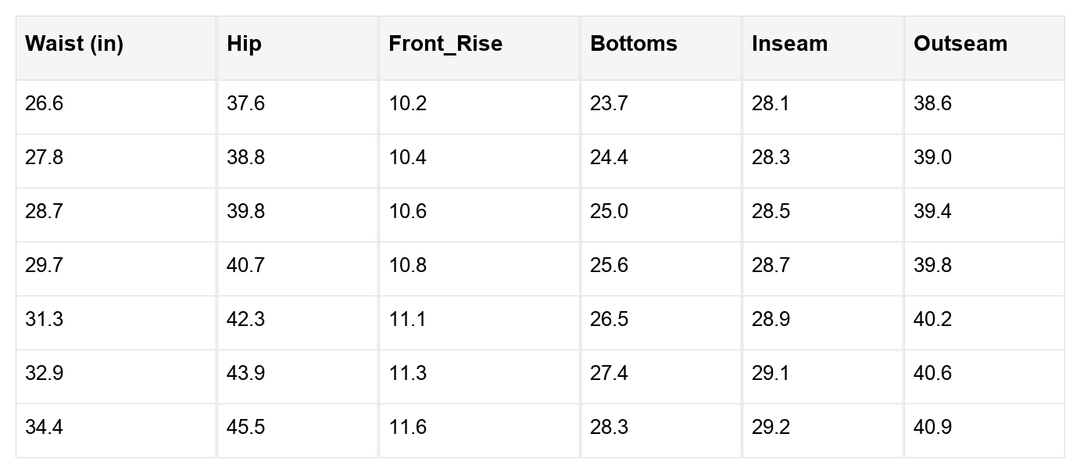Click waist value 26.6 cell
Viewport: 1080px width, 473px height.
tap(44, 104)
